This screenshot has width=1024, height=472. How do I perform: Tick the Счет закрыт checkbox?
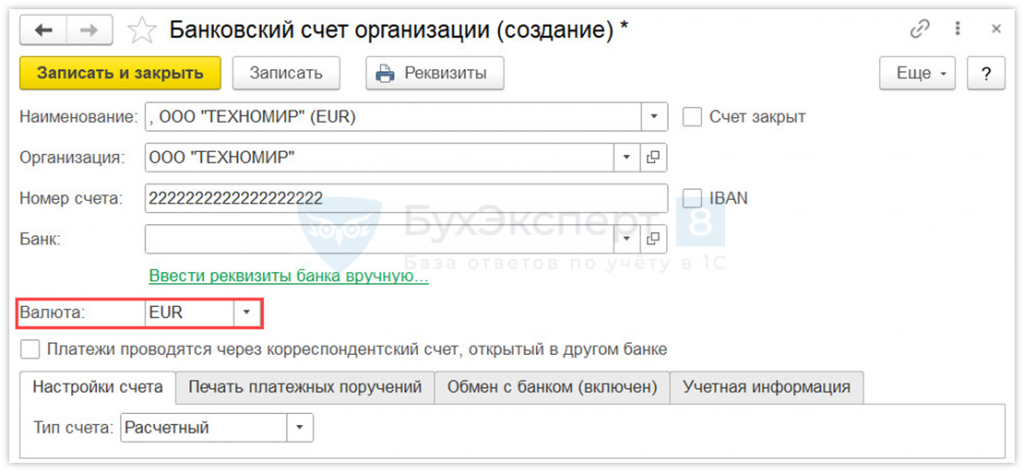click(x=692, y=117)
